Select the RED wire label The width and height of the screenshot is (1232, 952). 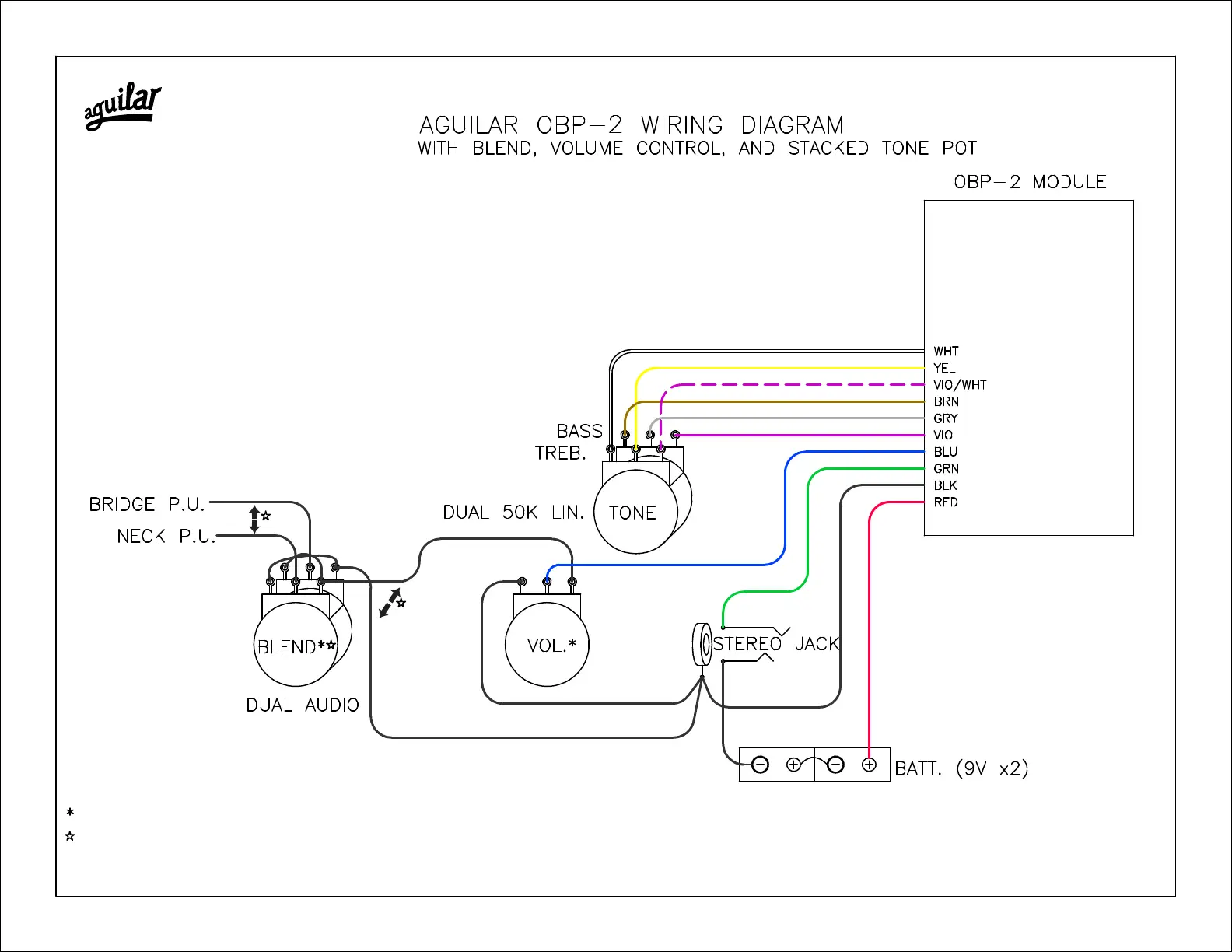[946, 502]
